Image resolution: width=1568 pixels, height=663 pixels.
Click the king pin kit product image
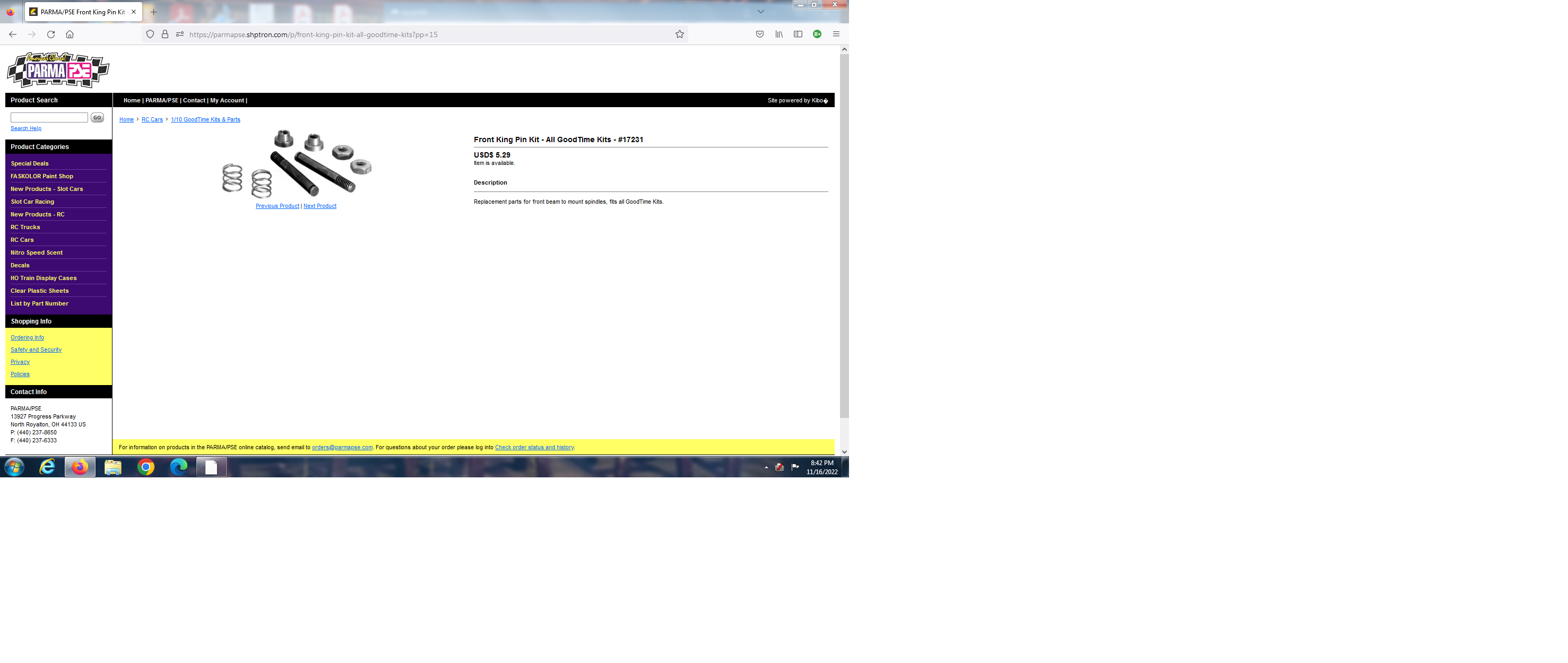[x=297, y=163]
